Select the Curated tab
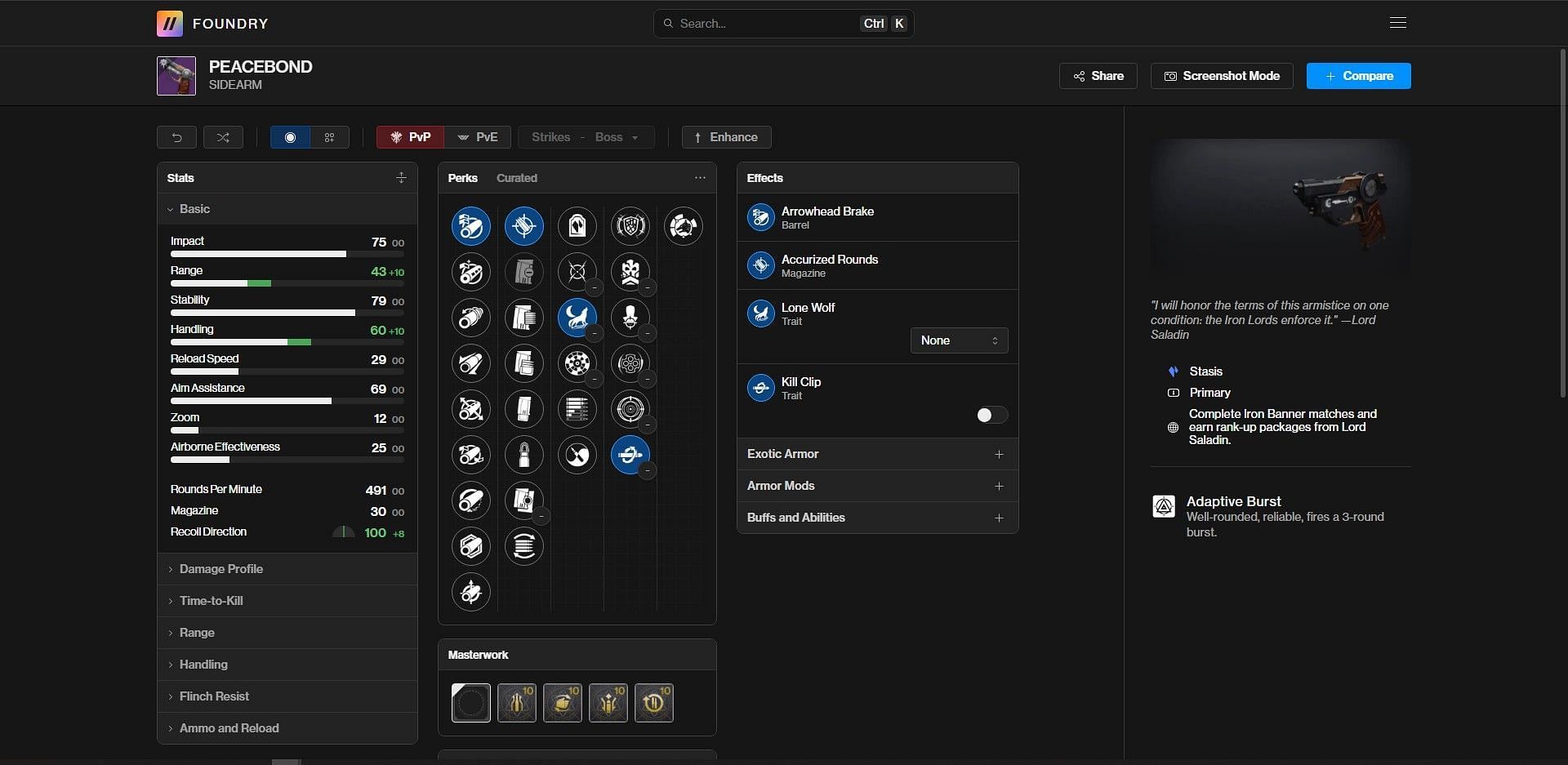The width and height of the screenshot is (1568, 765). pyautogui.click(x=517, y=178)
